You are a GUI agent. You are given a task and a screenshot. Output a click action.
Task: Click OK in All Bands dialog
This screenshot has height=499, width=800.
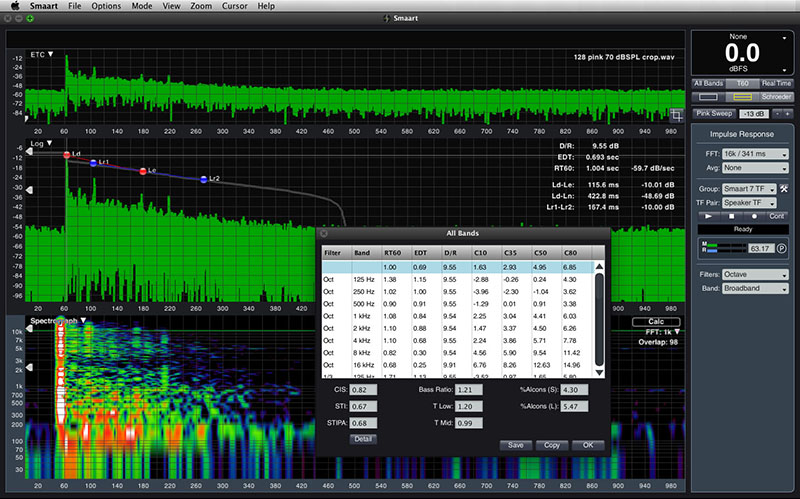tap(588, 445)
